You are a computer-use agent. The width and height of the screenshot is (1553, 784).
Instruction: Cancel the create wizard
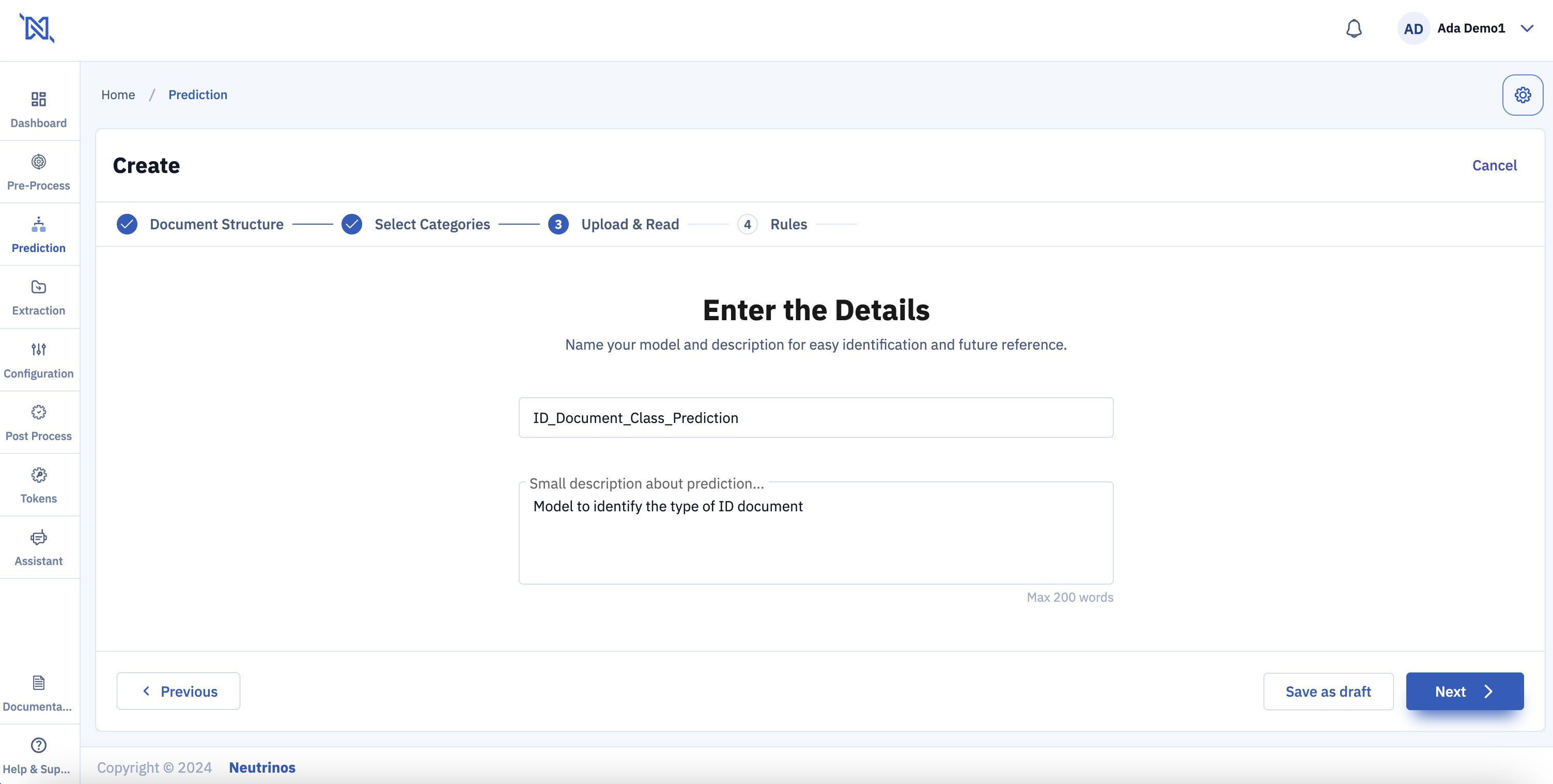(x=1494, y=165)
